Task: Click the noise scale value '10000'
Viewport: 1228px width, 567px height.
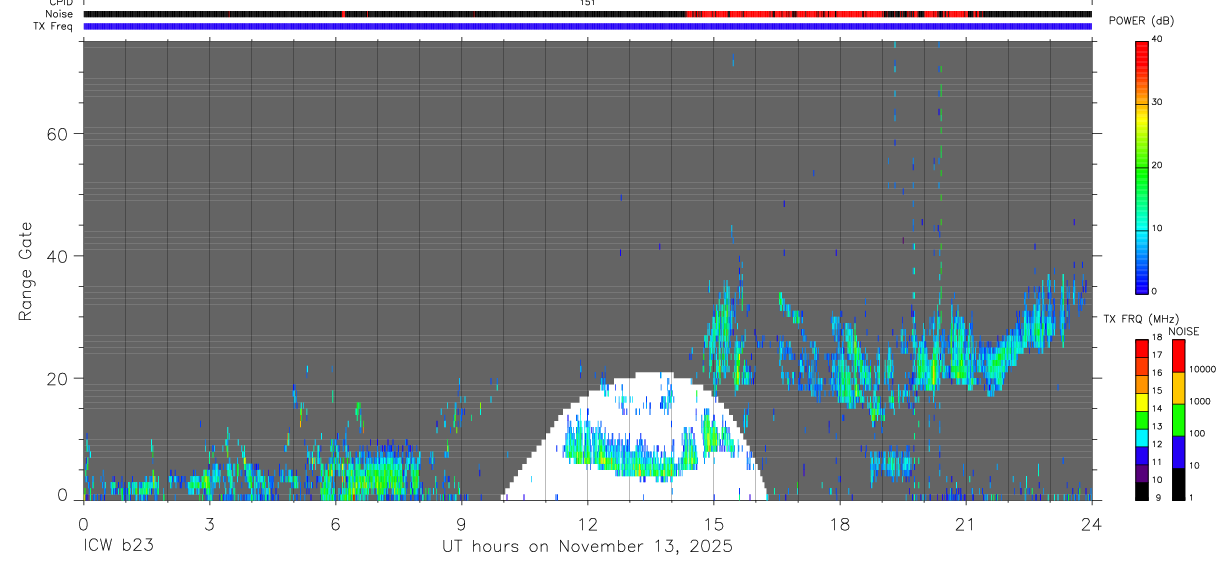Action: click(x=1202, y=370)
